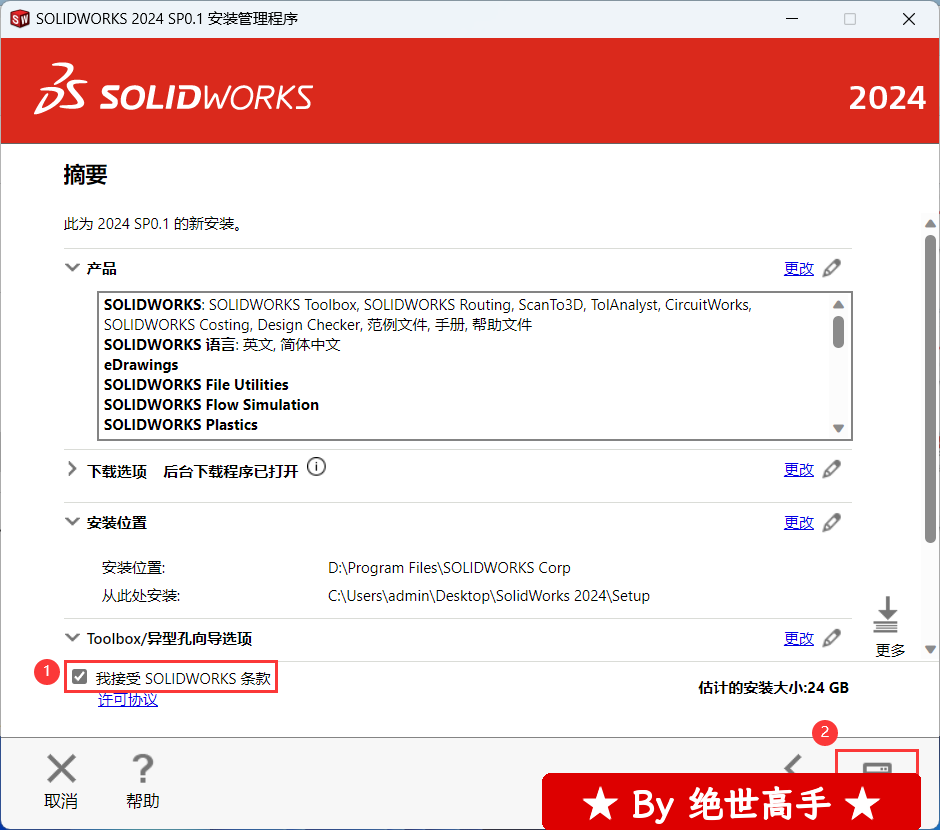Click the C:\Users\admin\Desktop\SolidWorks 2024\Setup path
The height and width of the screenshot is (830, 940).
[489, 596]
